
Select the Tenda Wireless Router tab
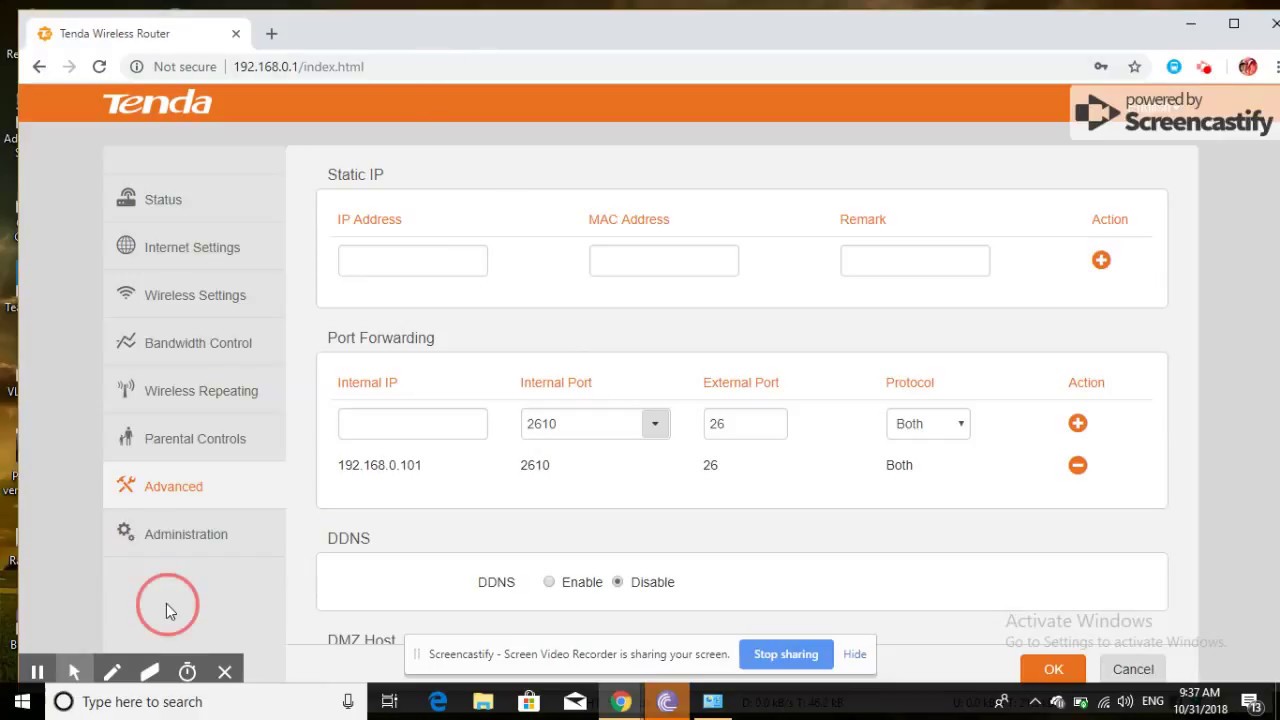pyautogui.click(x=138, y=33)
